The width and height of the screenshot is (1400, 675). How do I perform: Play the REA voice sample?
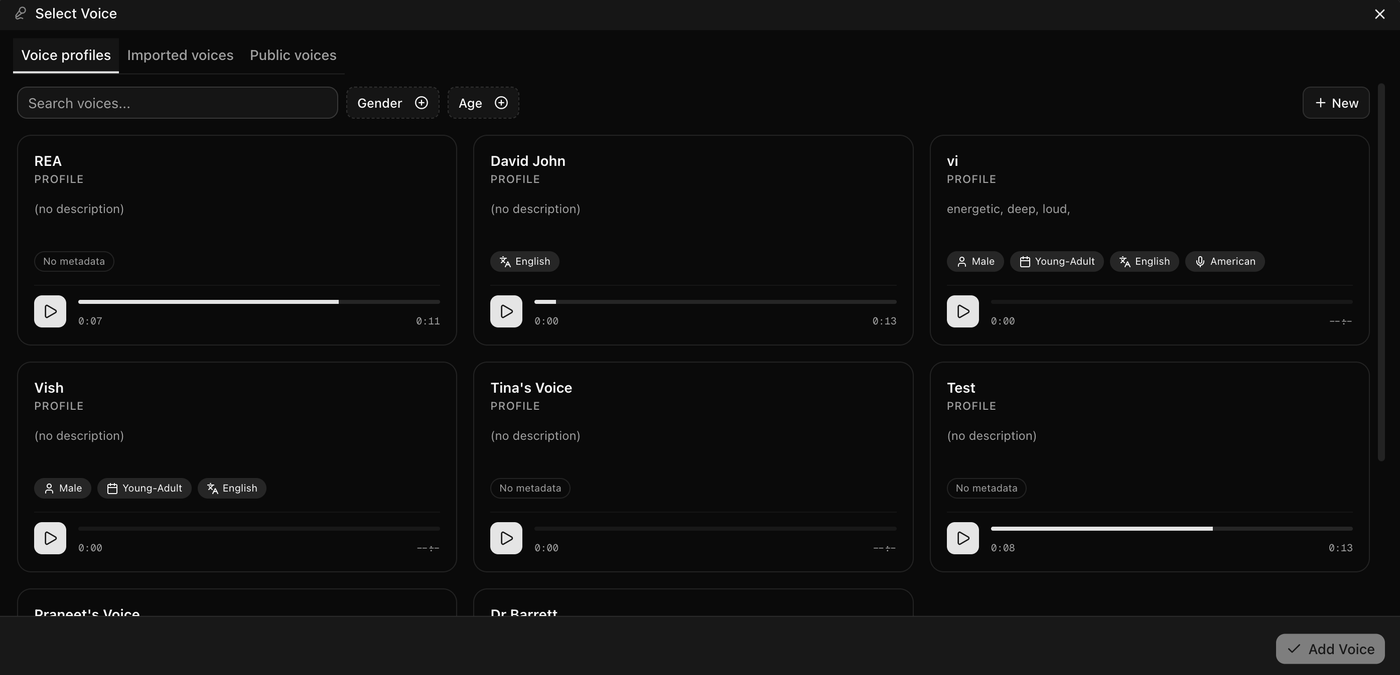(x=50, y=311)
